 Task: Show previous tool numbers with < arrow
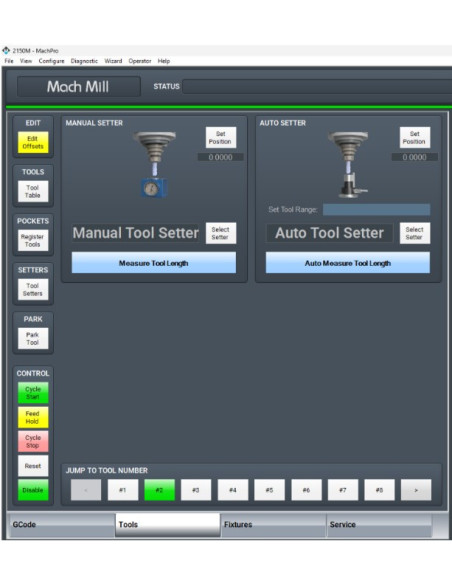86,490
